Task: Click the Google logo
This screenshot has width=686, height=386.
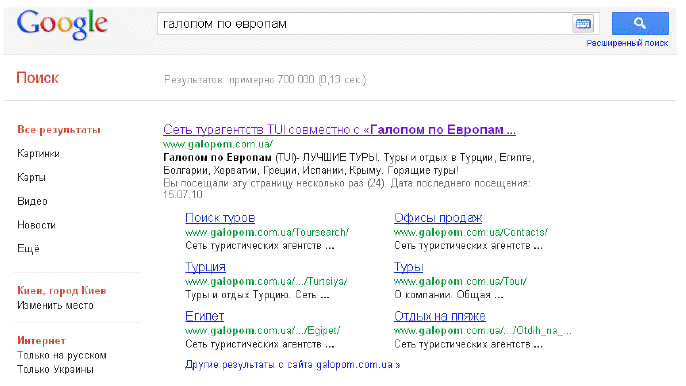Action: point(62,25)
